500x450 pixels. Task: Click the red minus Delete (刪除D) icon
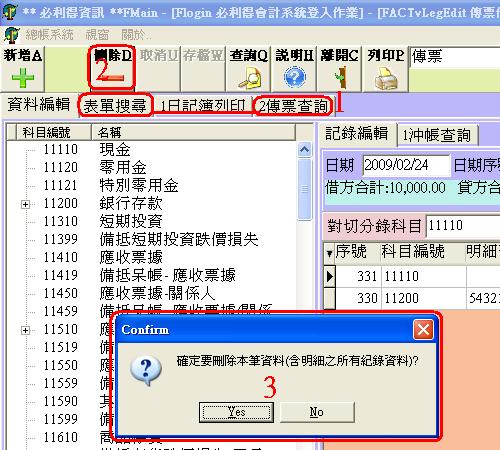(112, 77)
